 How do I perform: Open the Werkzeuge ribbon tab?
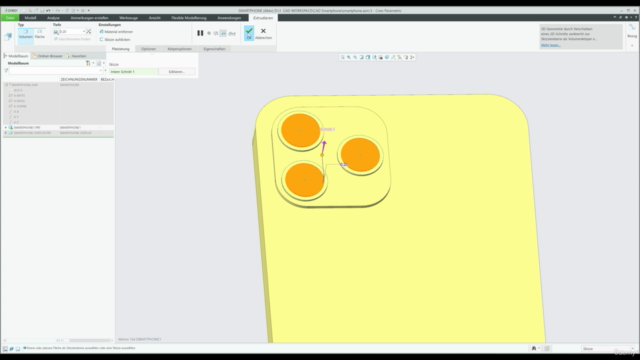128,18
